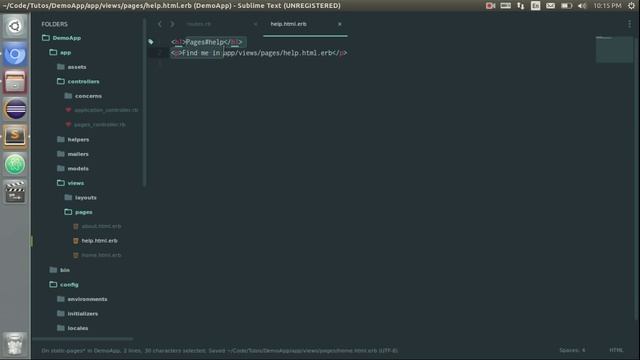640x360 pixels.
Task: Open the network connections indicator
Action: [x=520, y=6]
